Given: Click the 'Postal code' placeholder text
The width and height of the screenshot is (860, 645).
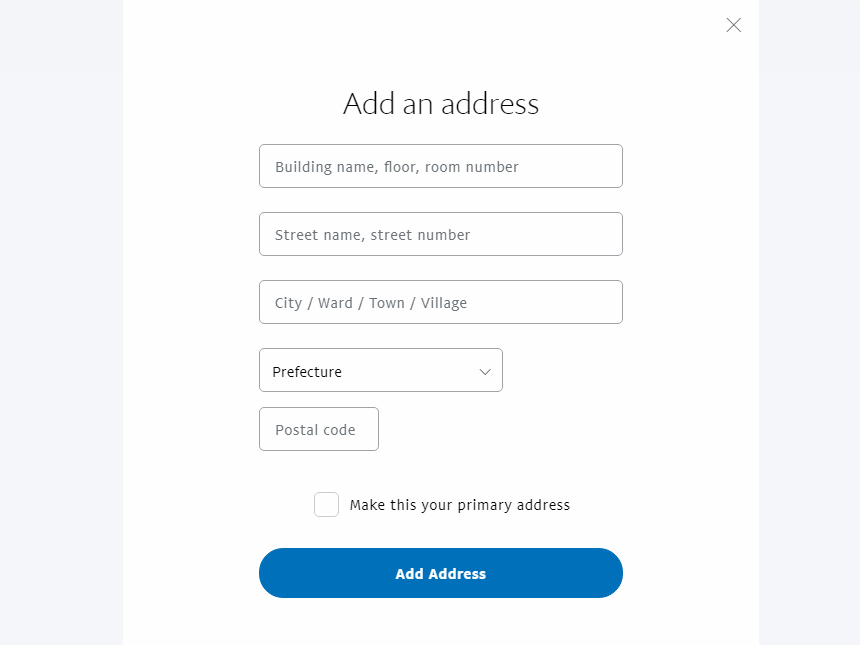Looking at the screenshot, I should click(315, 430).
